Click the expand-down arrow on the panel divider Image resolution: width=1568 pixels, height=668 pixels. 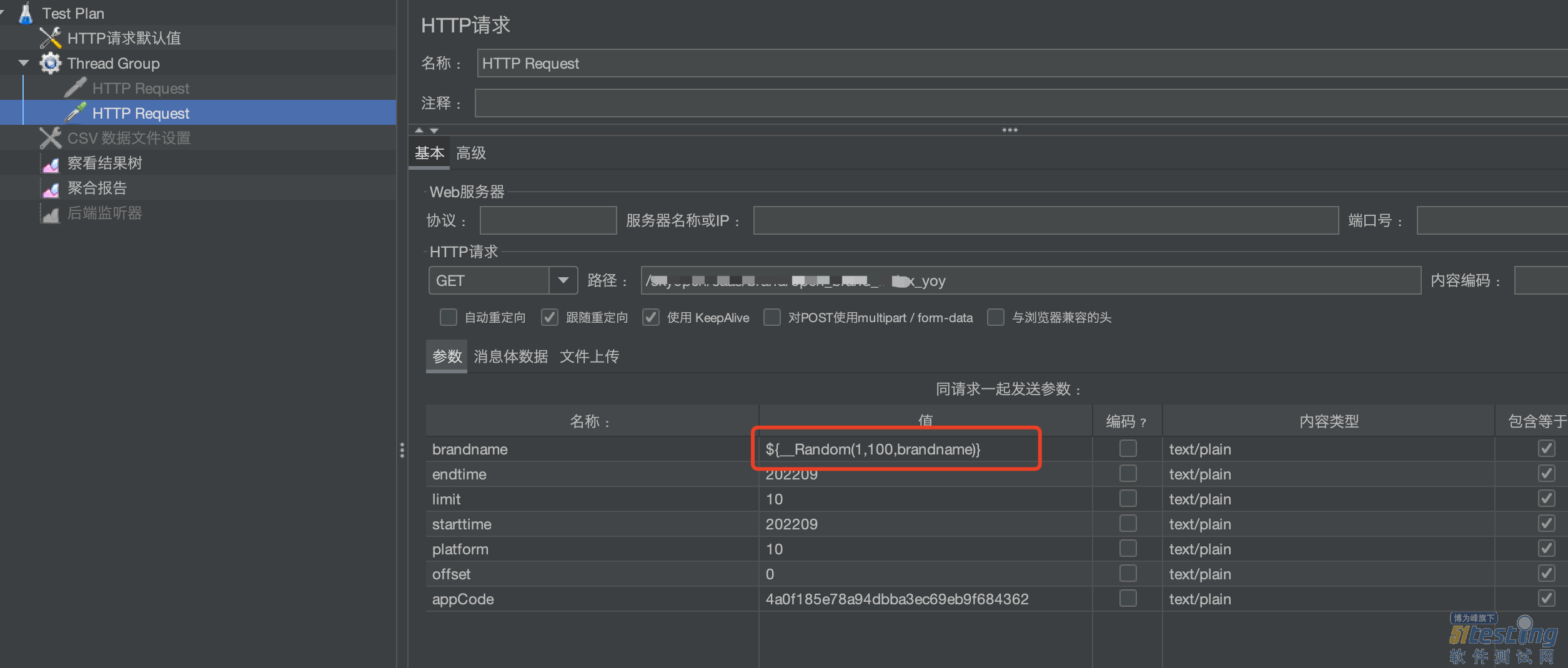(434, 130)
